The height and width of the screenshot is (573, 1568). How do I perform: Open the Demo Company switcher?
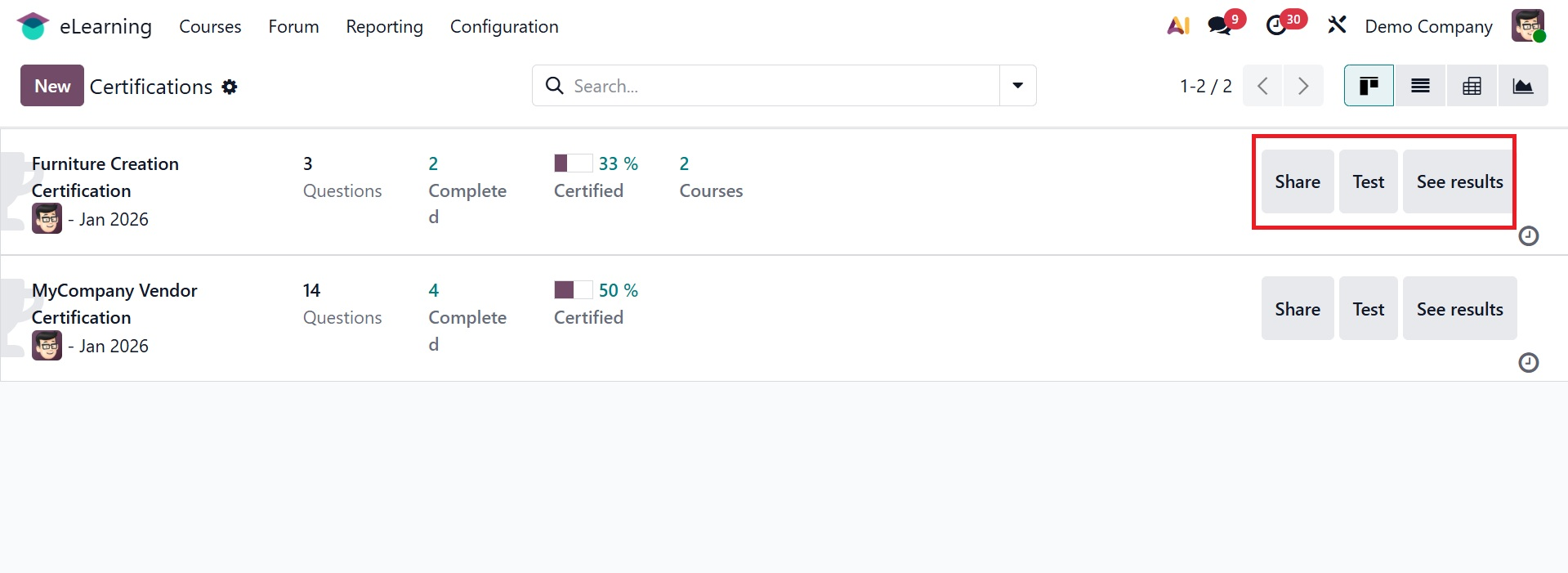1428,26
